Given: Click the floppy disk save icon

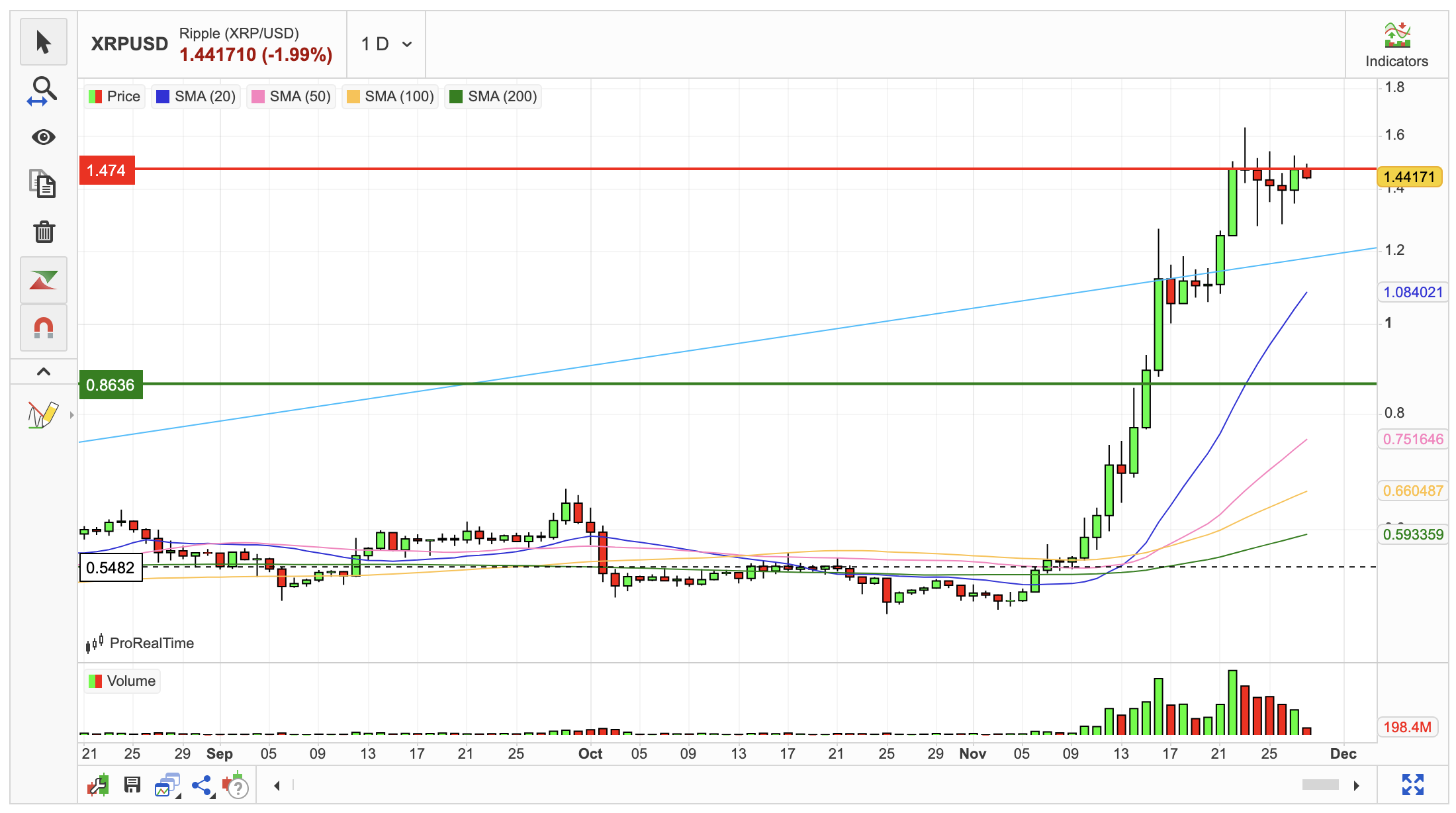Looking at the screenshot, I should click(132, 785).
